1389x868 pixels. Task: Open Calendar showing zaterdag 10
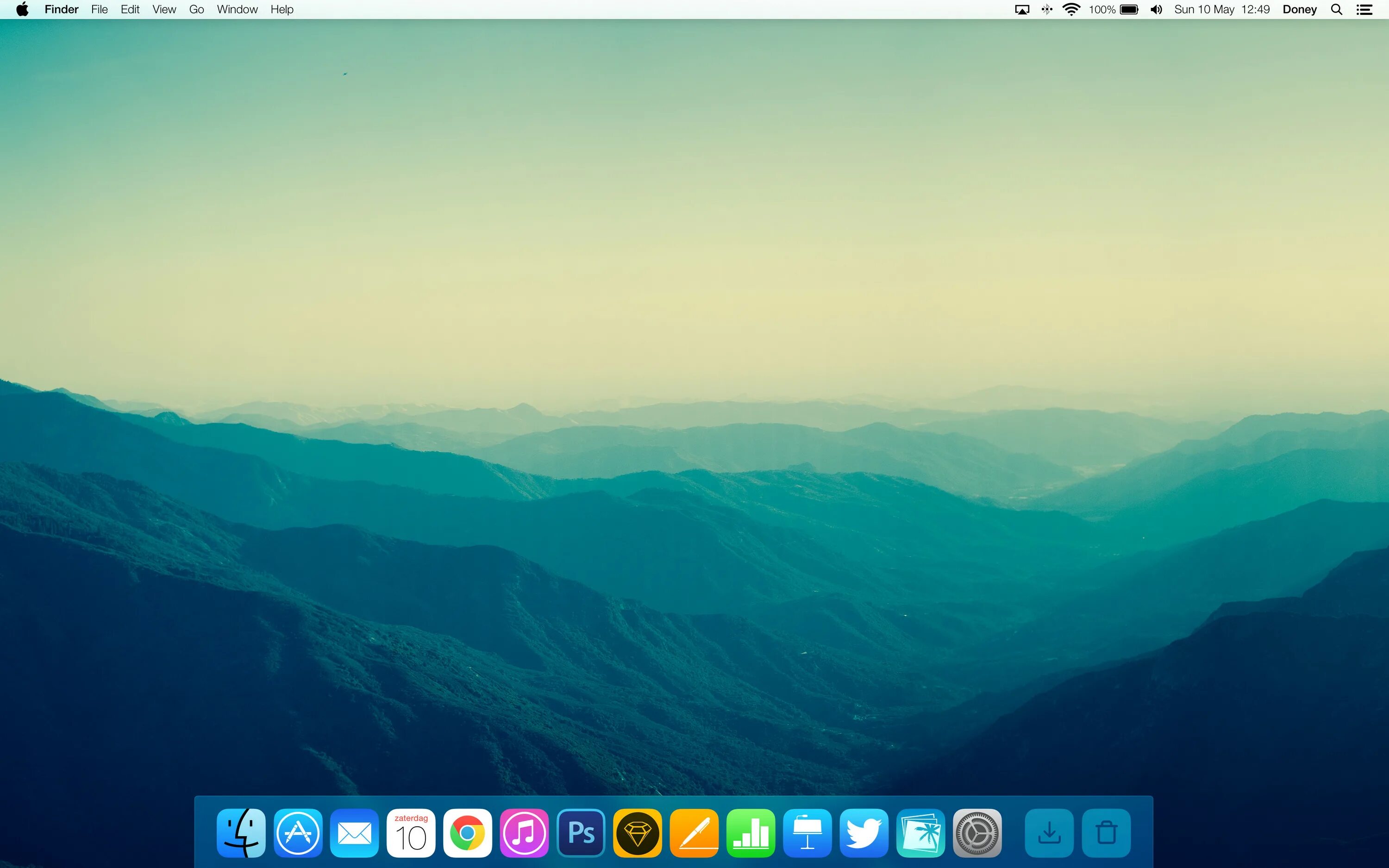pos(411,832)
